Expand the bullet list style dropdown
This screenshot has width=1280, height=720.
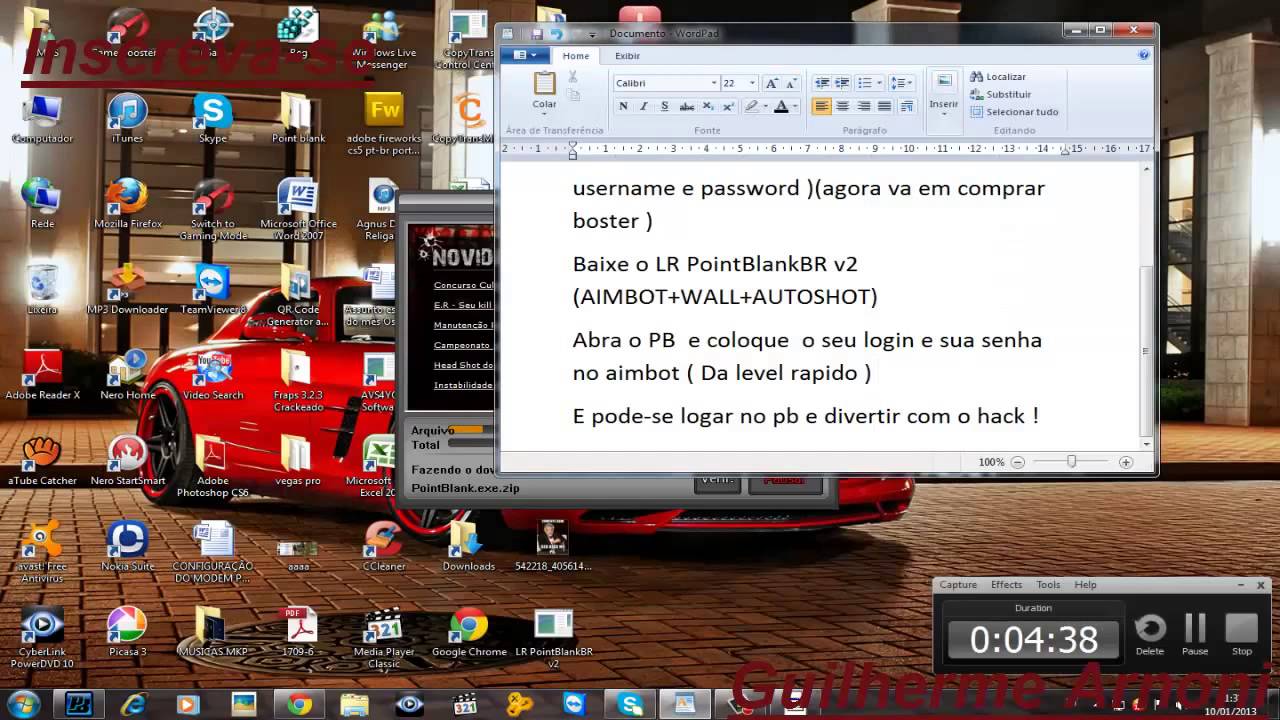tap(880, 83)
